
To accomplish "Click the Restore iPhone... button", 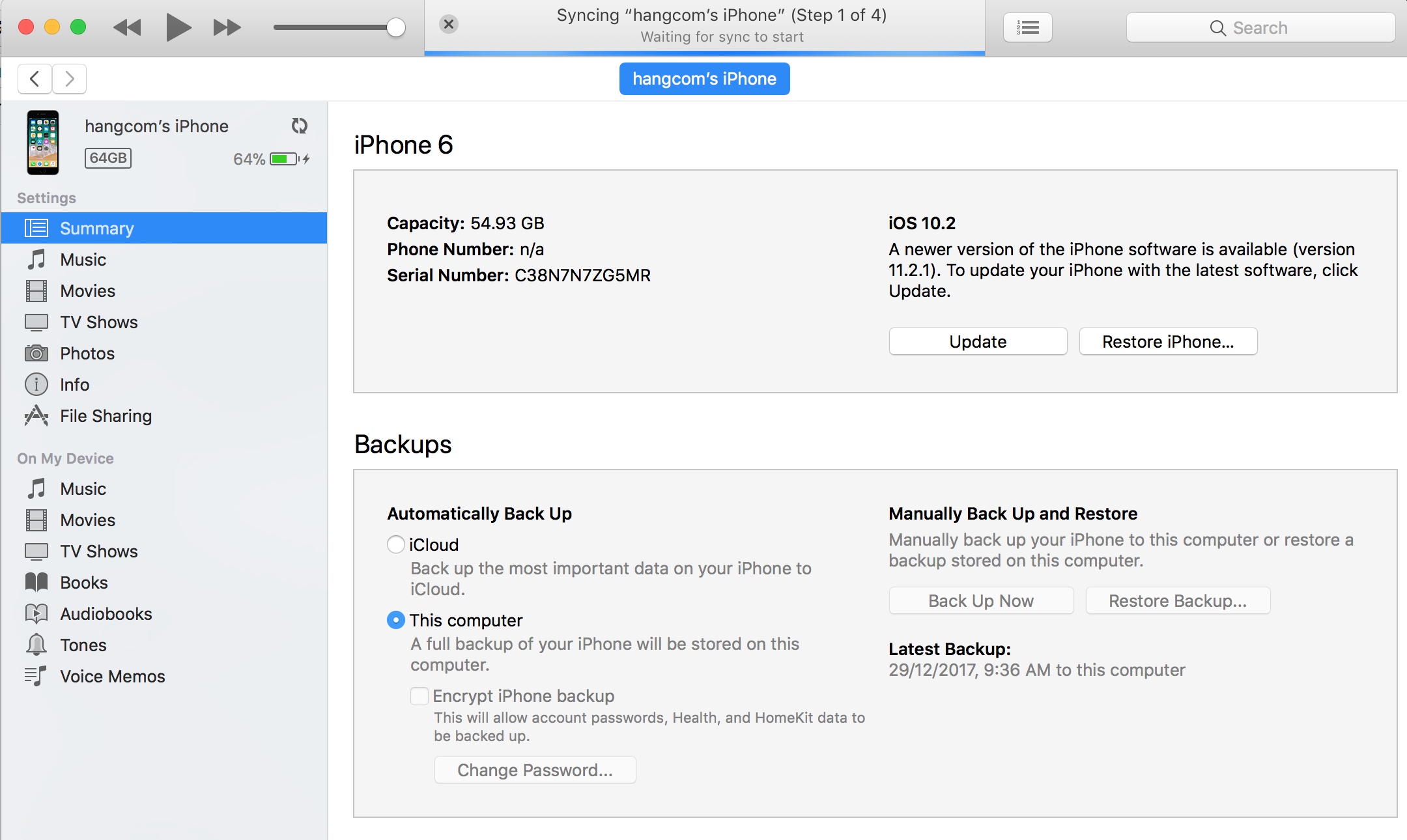I will click(1168, 342).
